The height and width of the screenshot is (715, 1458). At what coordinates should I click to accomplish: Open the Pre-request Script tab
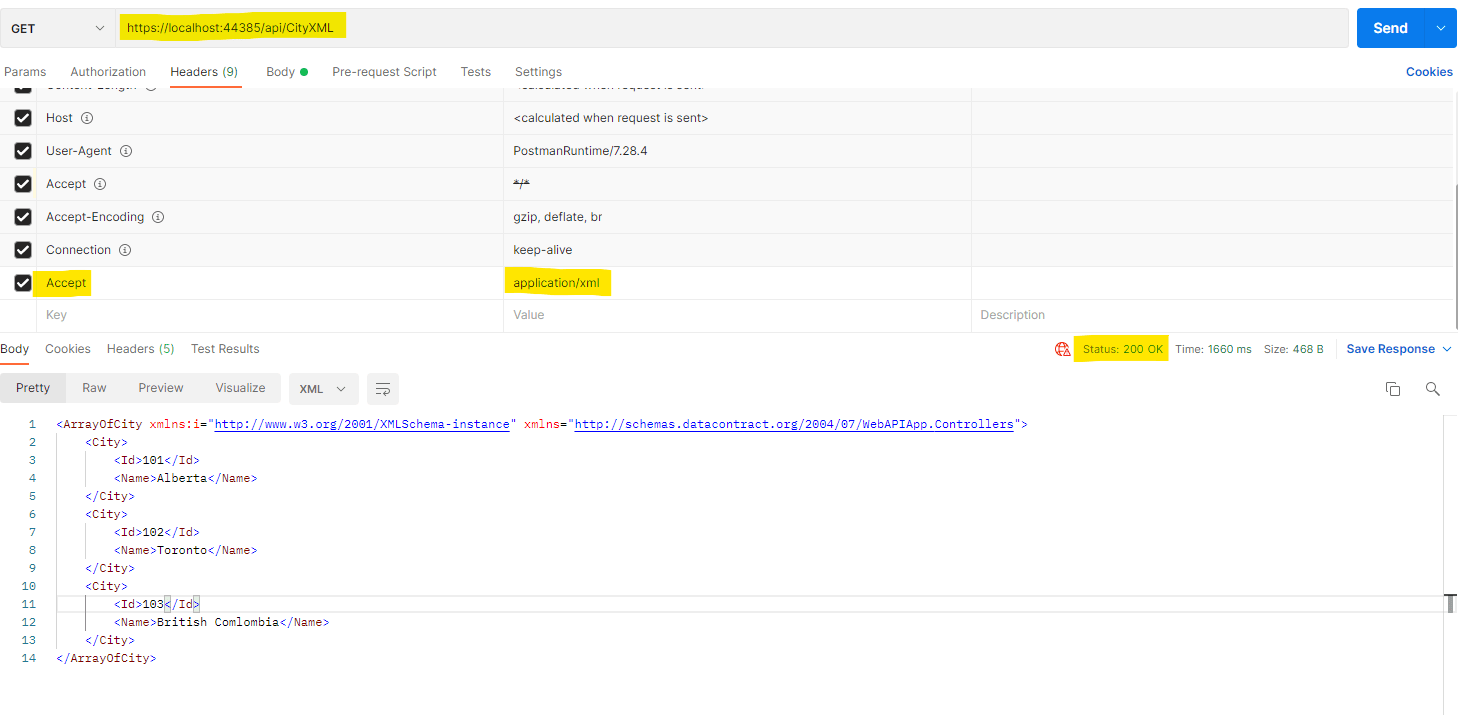[x=384, y=72]
